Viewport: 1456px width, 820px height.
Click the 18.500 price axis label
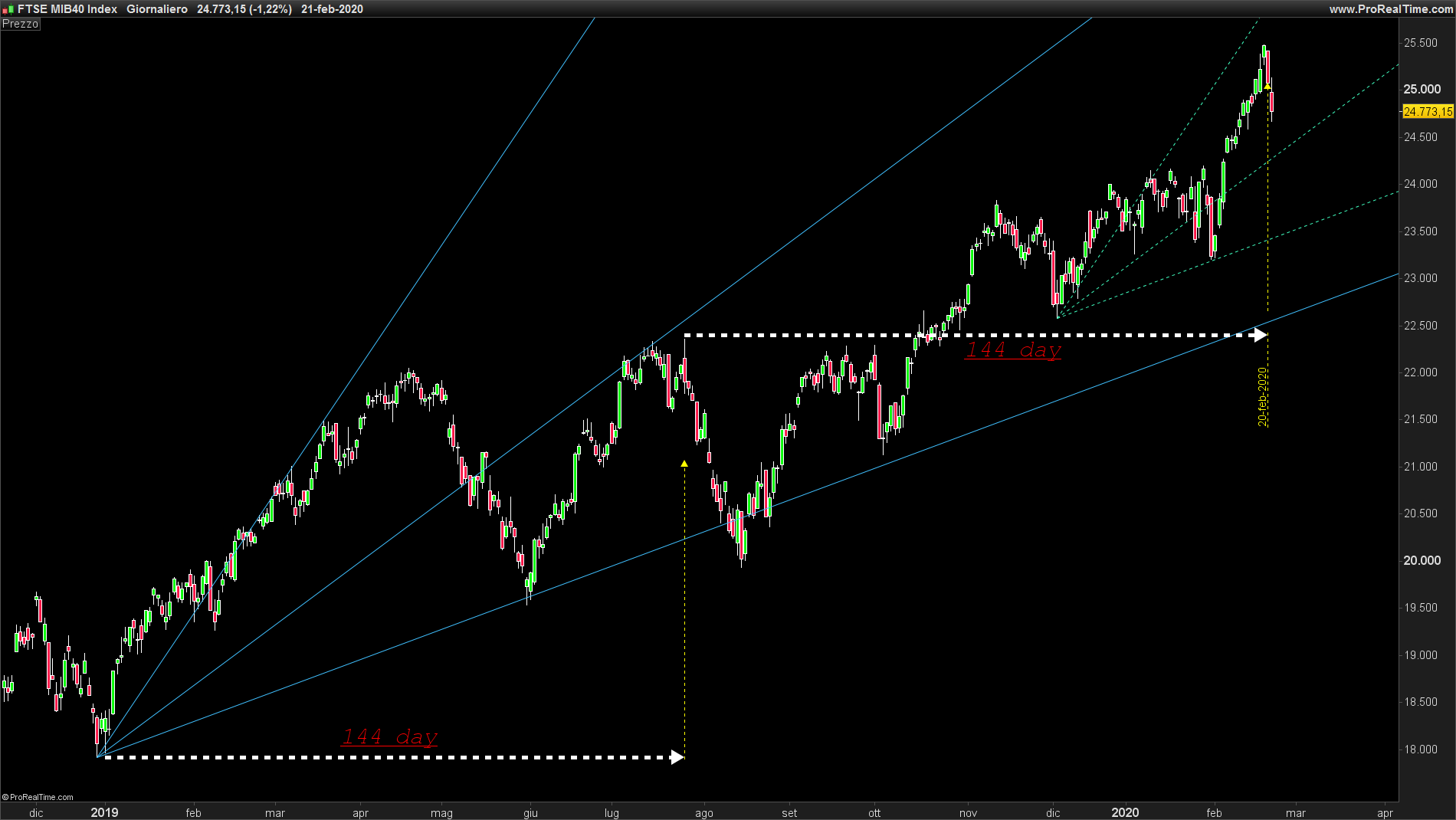[1421, 702]
